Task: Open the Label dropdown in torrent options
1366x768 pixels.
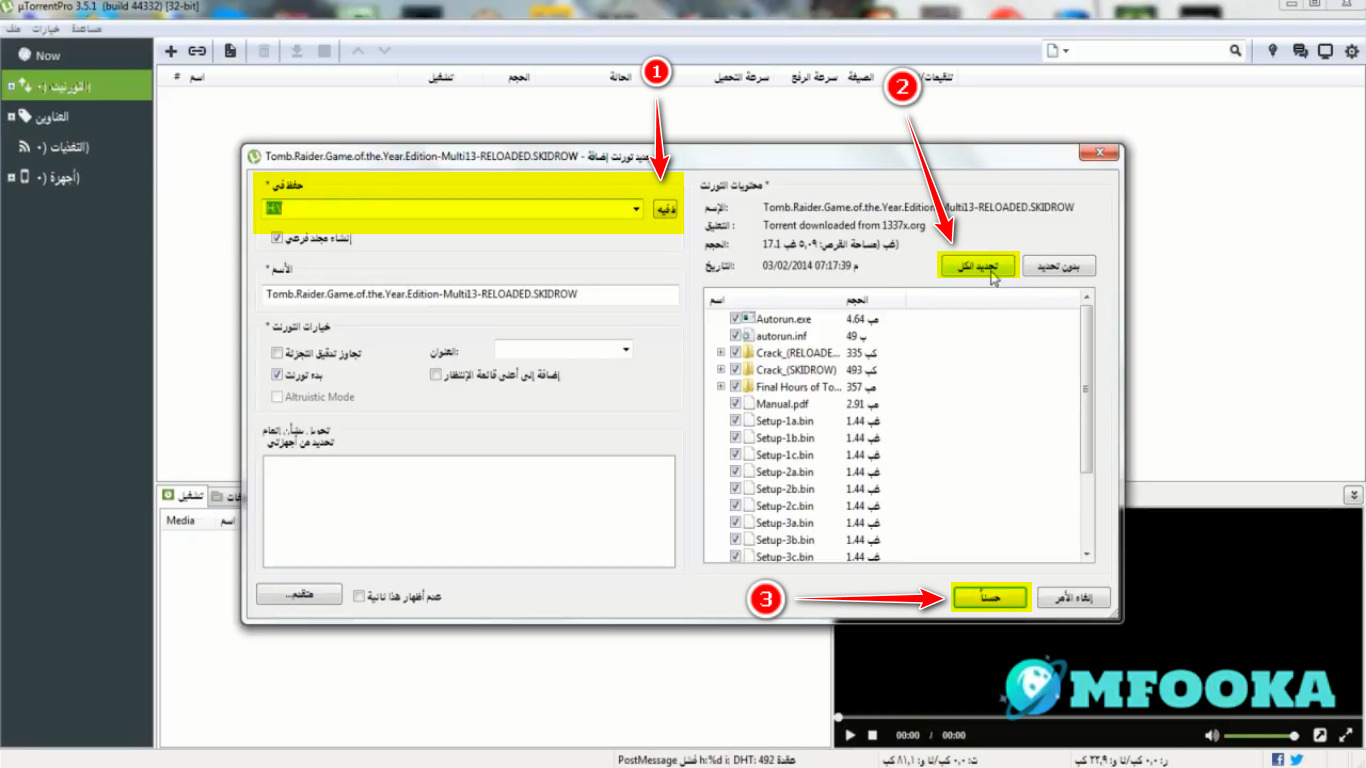Action: click(x=626, y=350)
